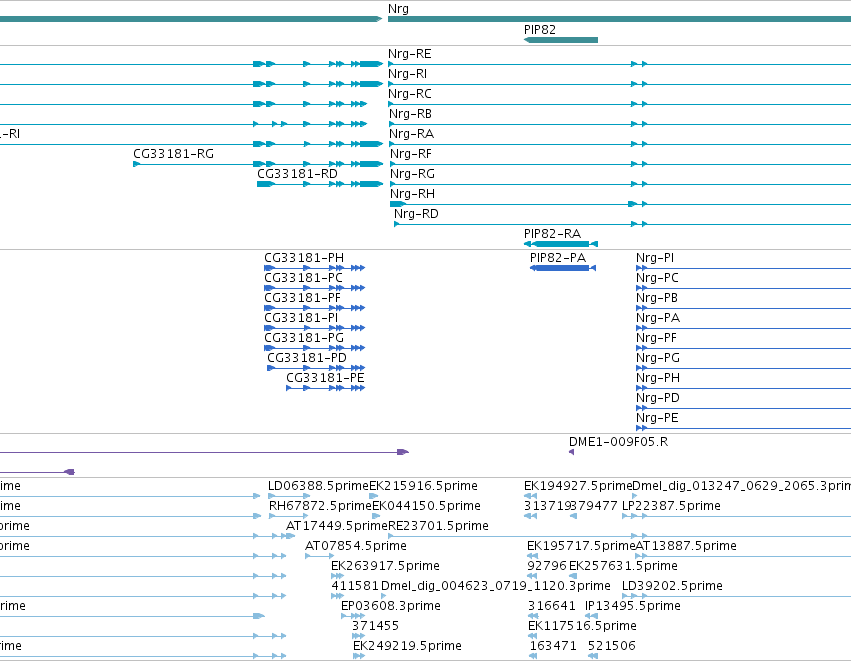Select the Nrg-RH transcript label

tap(412, 194)
